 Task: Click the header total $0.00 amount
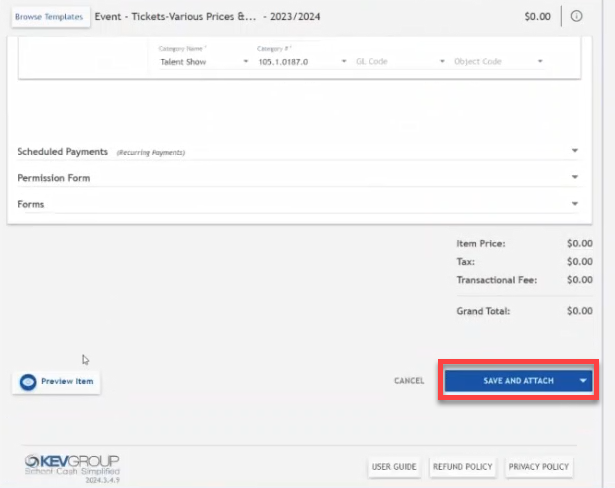click(537, 16)
